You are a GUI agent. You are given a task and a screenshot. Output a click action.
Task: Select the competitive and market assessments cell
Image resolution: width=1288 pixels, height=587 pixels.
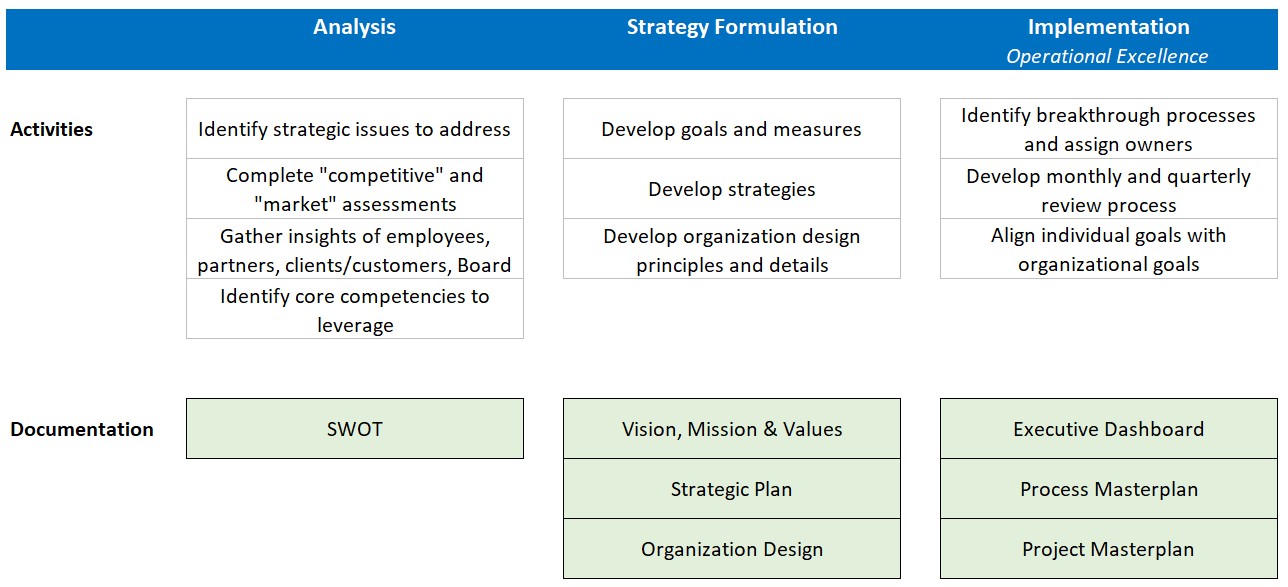[x=355, y=189]
